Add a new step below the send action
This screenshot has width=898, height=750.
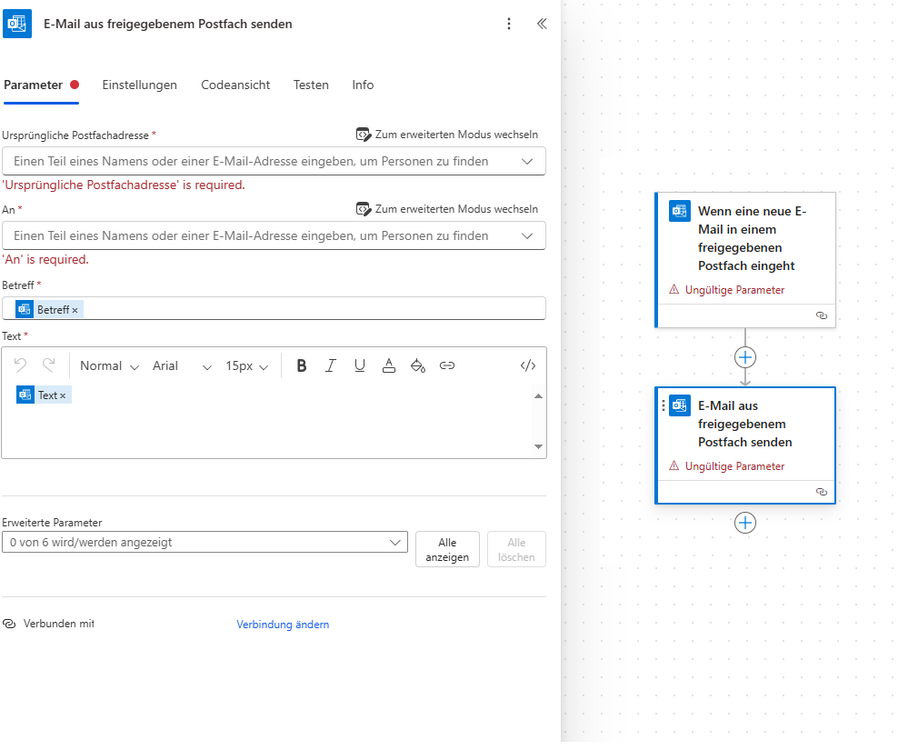pyautogui.click(x=745, y=523)
